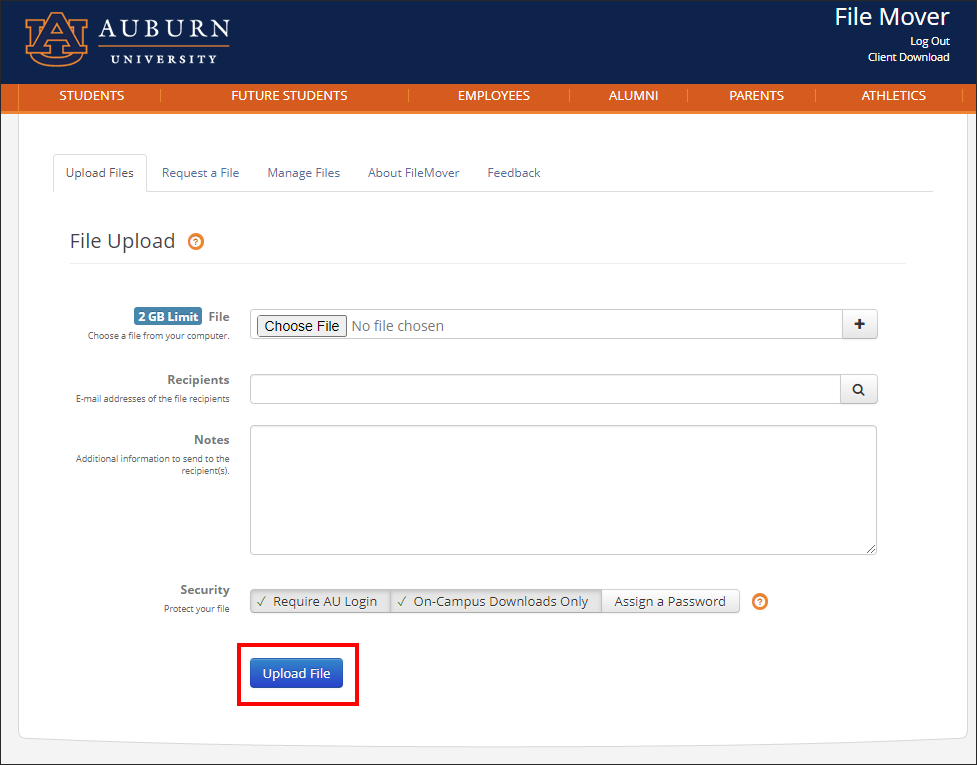Click the Log Out link

coord(930,41)
